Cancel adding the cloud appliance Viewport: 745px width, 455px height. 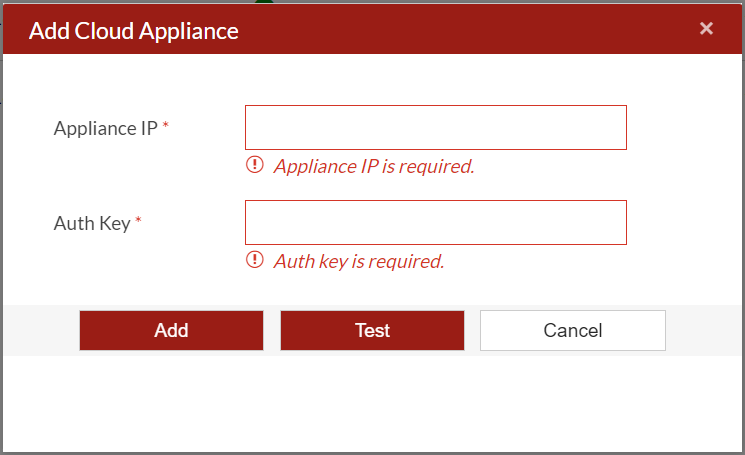point(572,330)
